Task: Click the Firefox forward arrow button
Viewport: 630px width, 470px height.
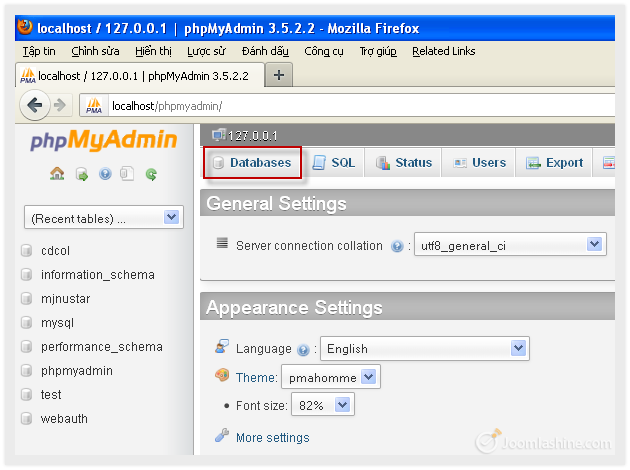Action: (60, 105)
